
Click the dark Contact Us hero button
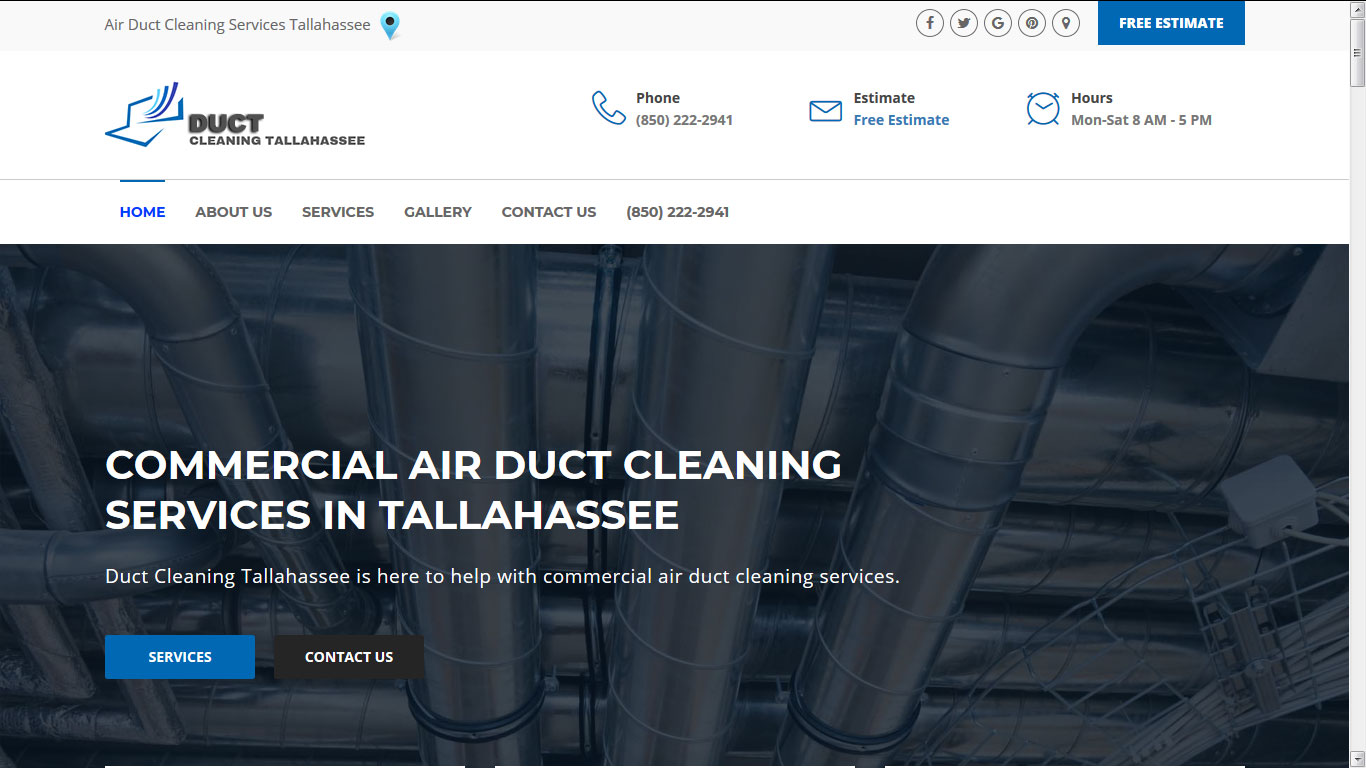pyautogui.click(x=349, y=657)
